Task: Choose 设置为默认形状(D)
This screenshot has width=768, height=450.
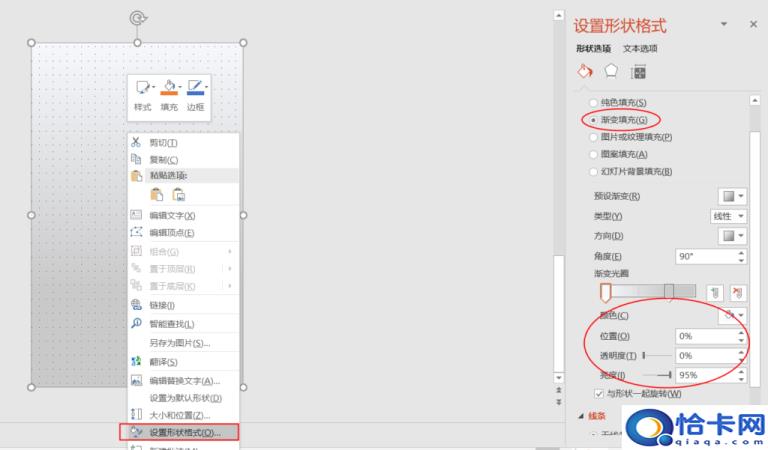Action: pyautogui.click(x=185, y=398)
